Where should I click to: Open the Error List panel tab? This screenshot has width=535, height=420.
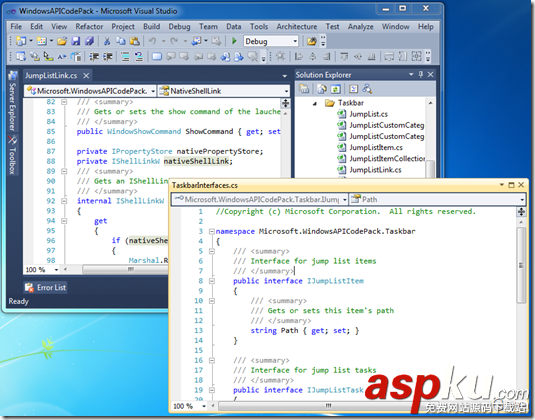(45, 288)
